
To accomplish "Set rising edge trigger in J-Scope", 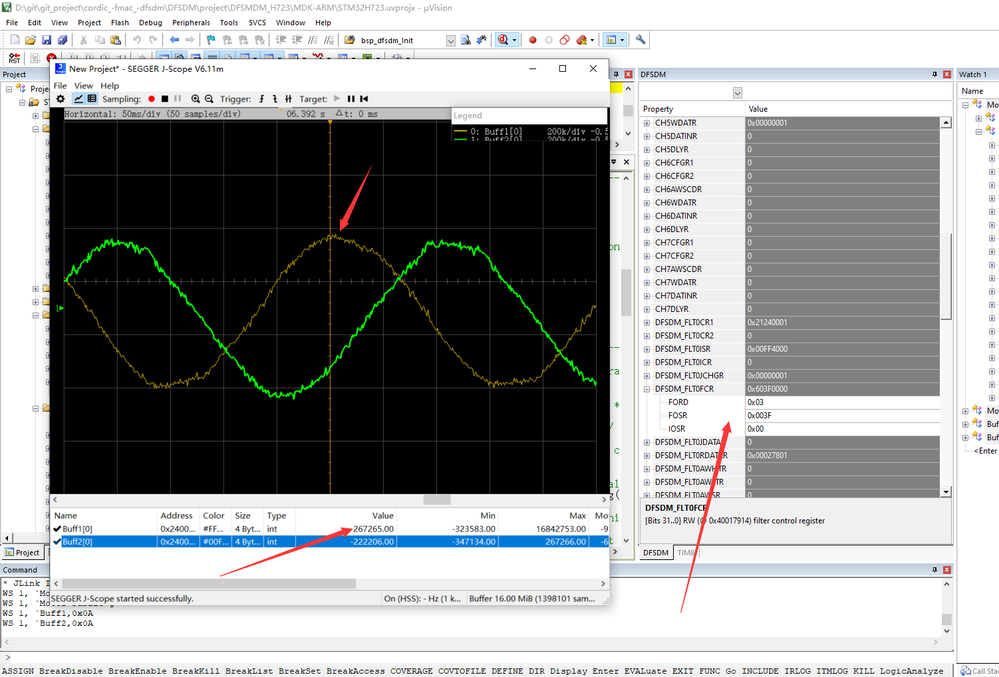I will click(261, 99).
